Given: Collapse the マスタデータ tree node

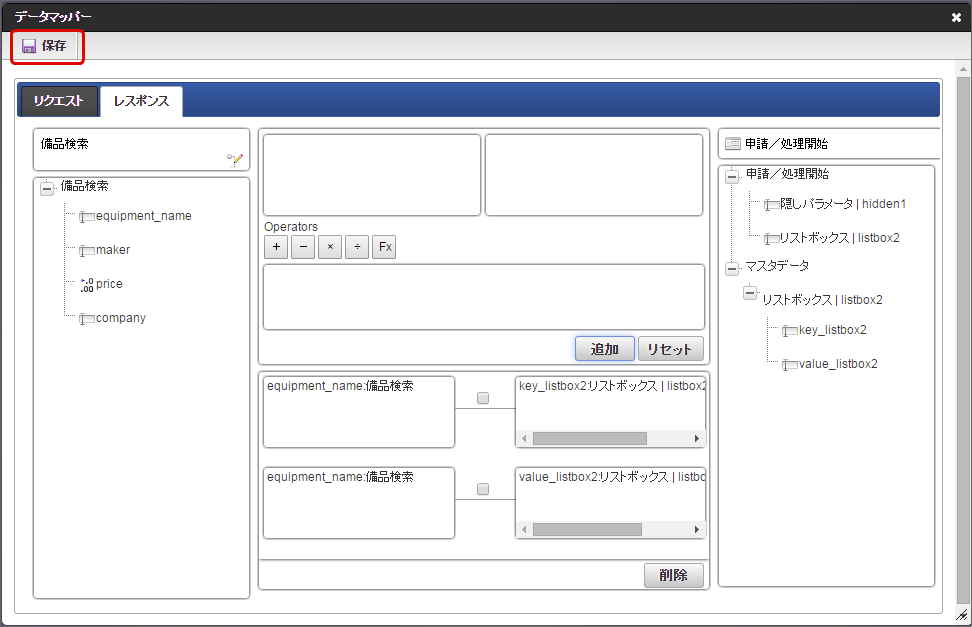Looking at the screenshot, I should coord(732,267).
